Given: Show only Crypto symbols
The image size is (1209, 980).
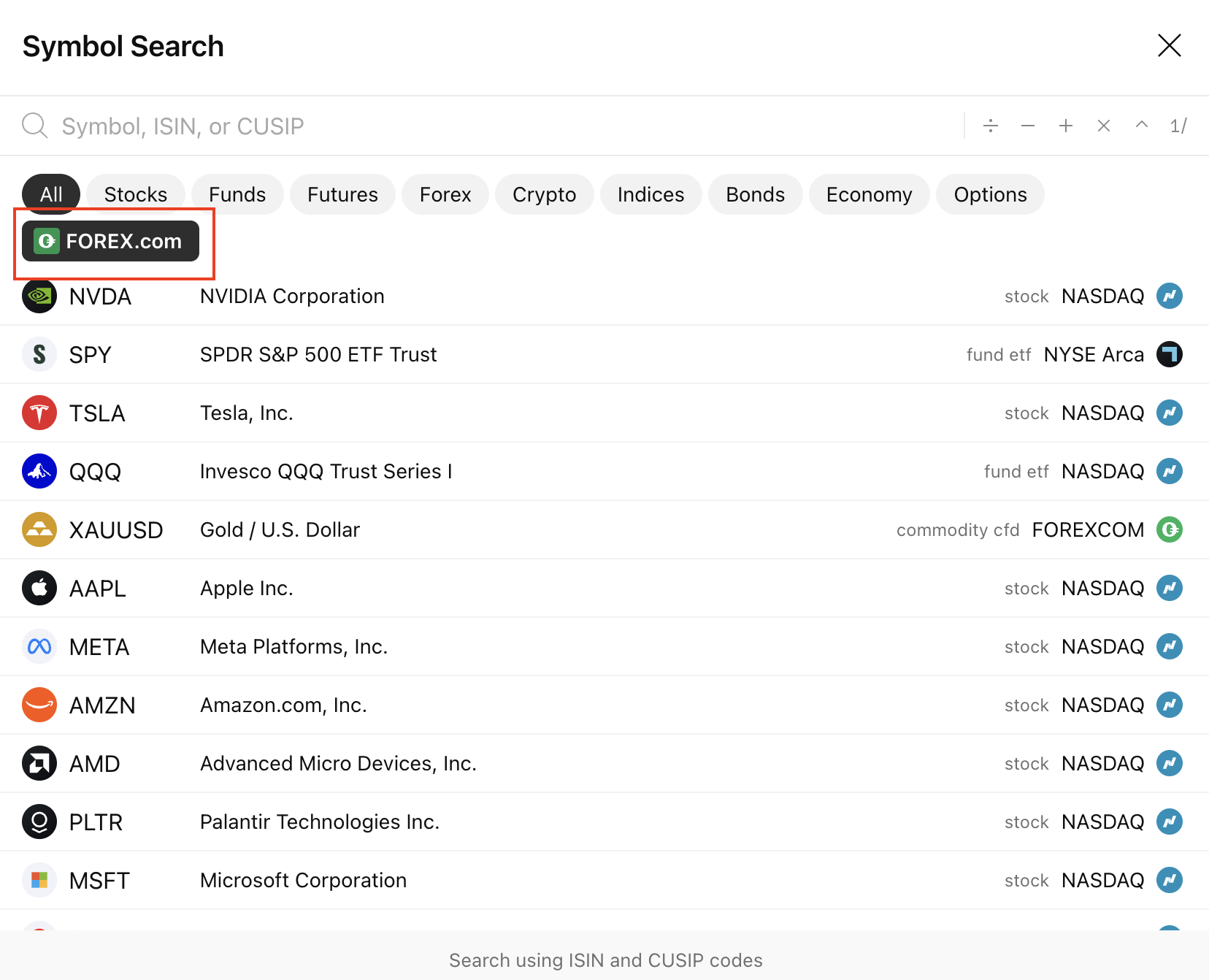Looking at the screenshot, I should click(x=545, y=194).
